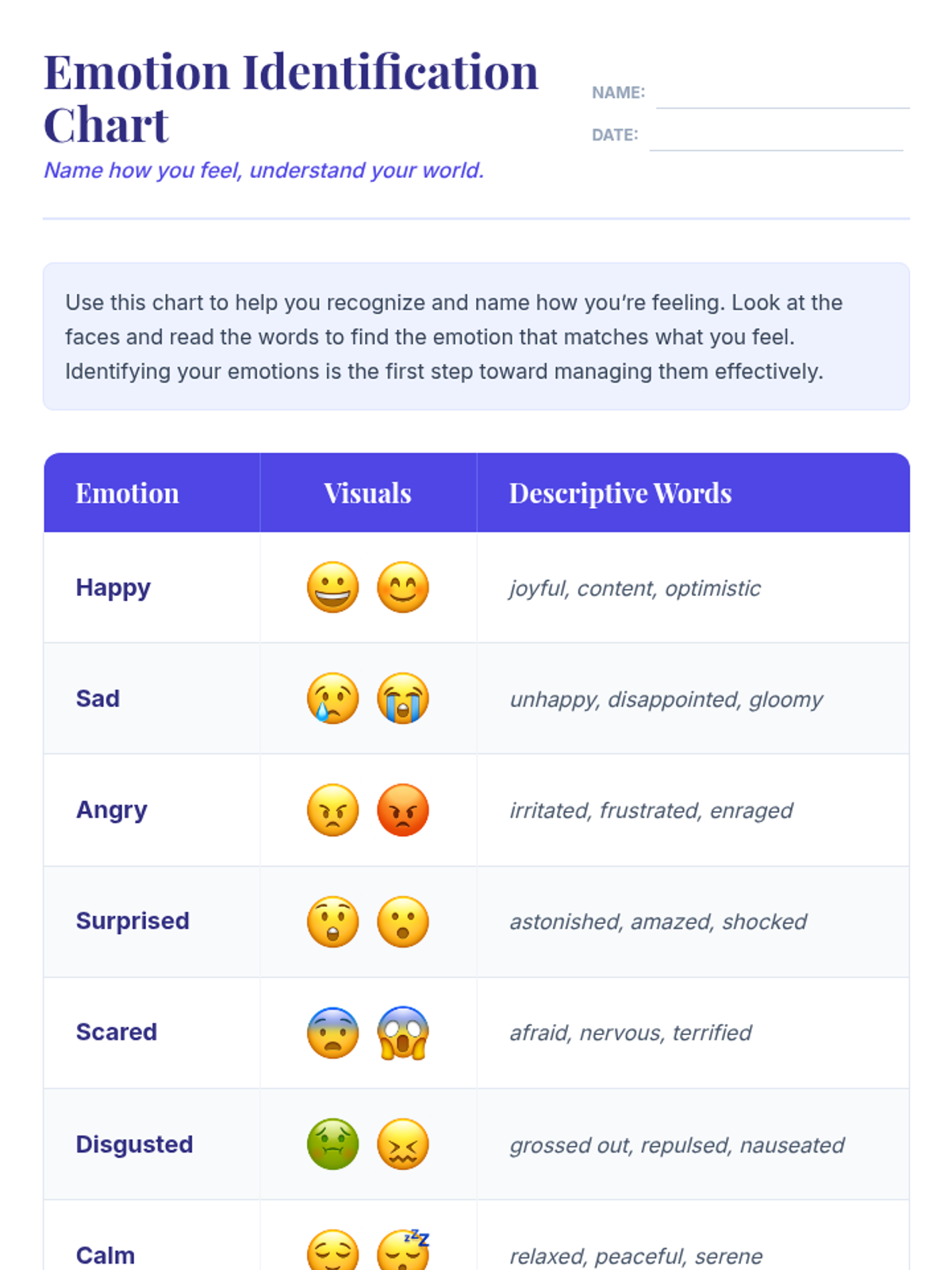The width and height of the screenshot is (952, 1270).
Task: Select the blushing smile emoji for Happy
Action: coord(403,587)
